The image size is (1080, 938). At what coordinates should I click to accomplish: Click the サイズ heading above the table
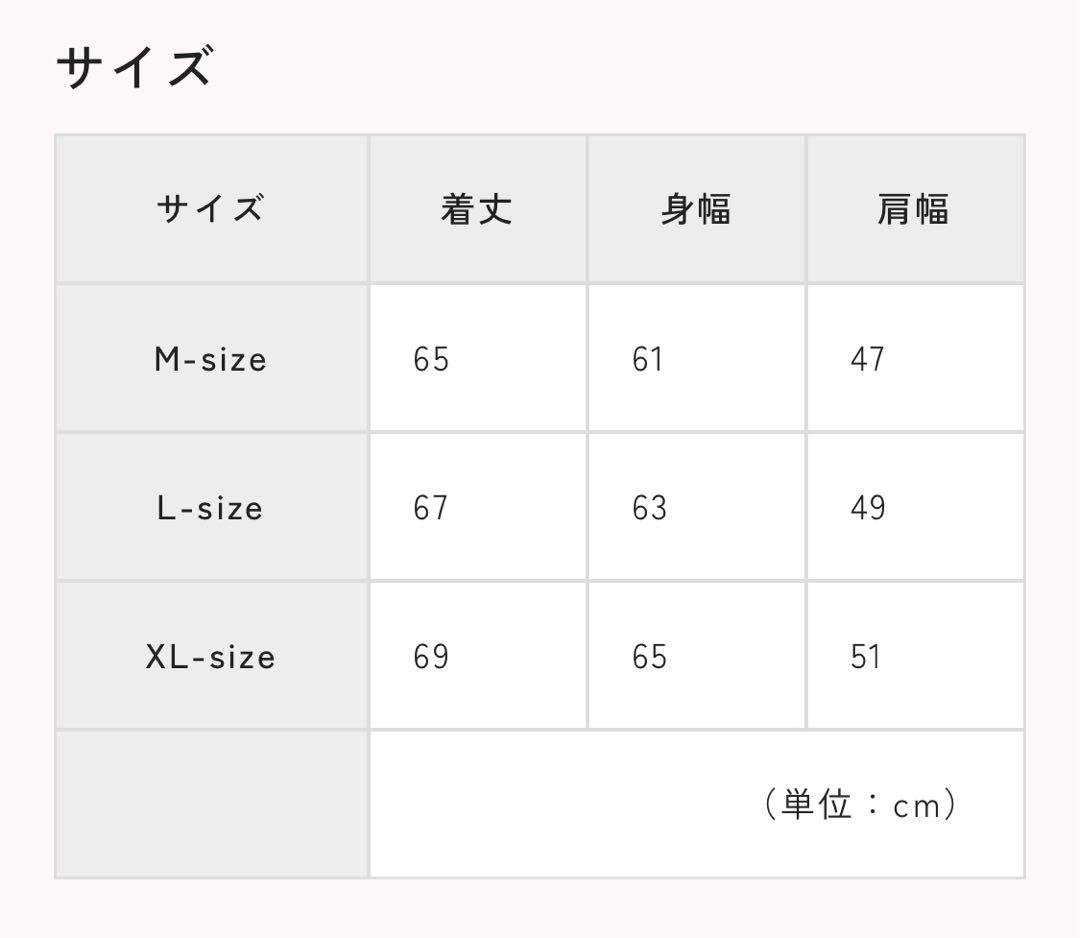(134, 68)
